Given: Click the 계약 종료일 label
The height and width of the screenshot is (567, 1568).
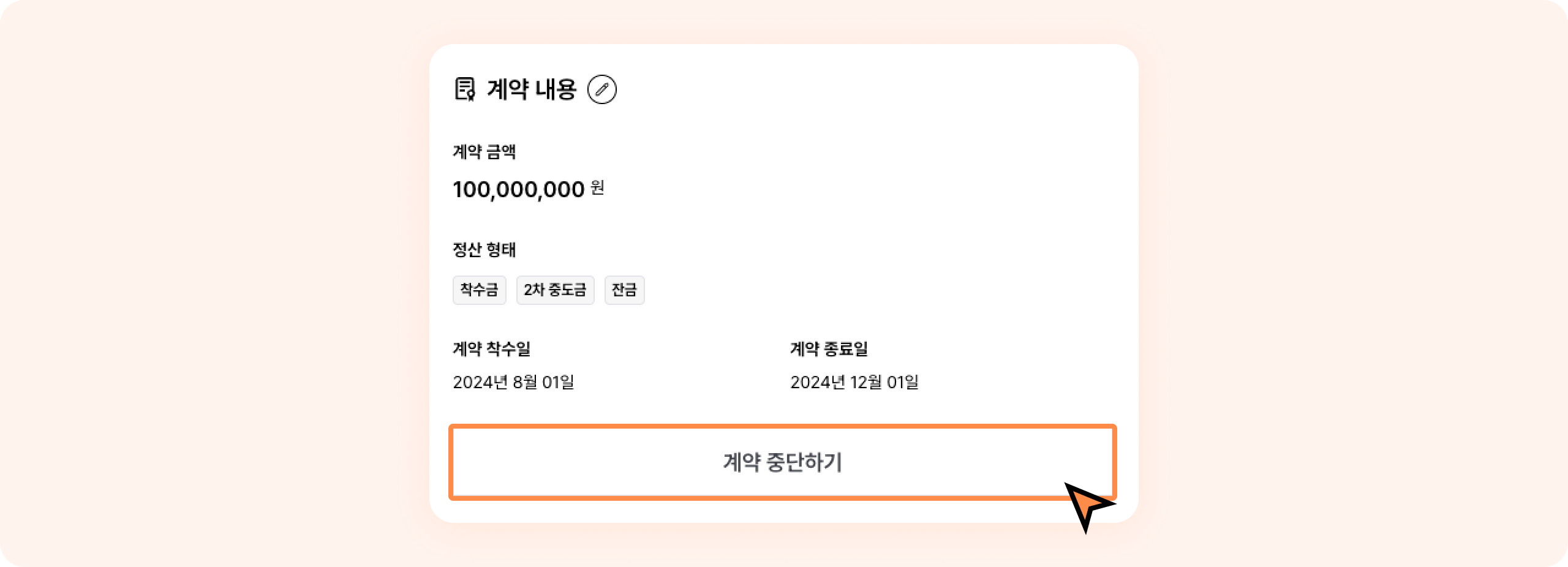Looking at the screenshot, I should (x=829, y=348).
